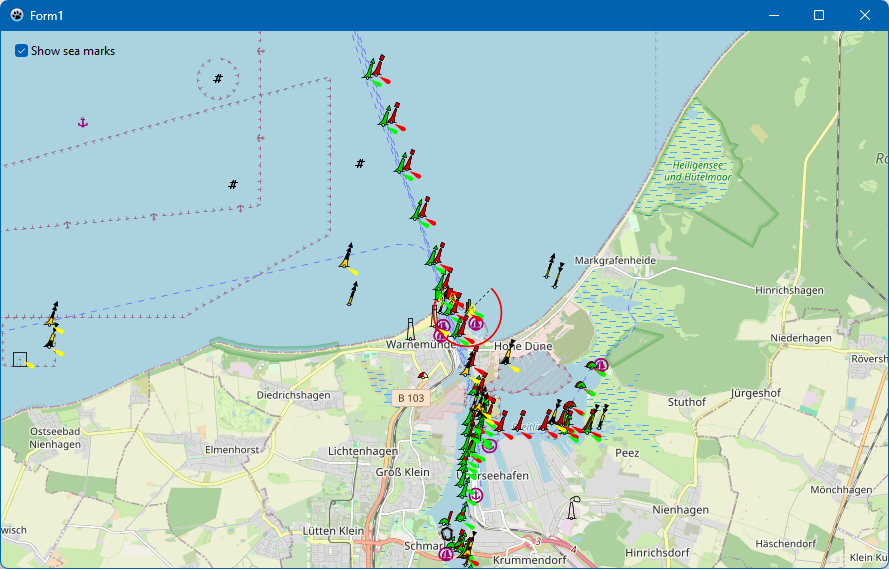Click the Heiligensee und Hütelmoor reserve label
This screenshot has width=889, height=569.
(x=697, y=171)
